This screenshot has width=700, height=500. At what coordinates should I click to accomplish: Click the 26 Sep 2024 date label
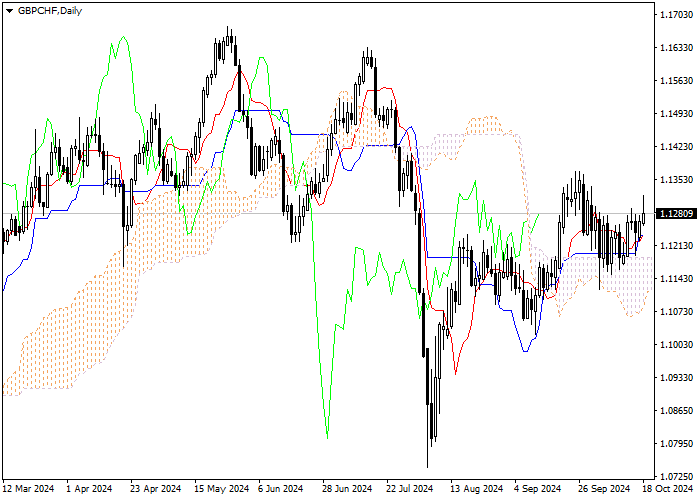click(x=604, y=489)
